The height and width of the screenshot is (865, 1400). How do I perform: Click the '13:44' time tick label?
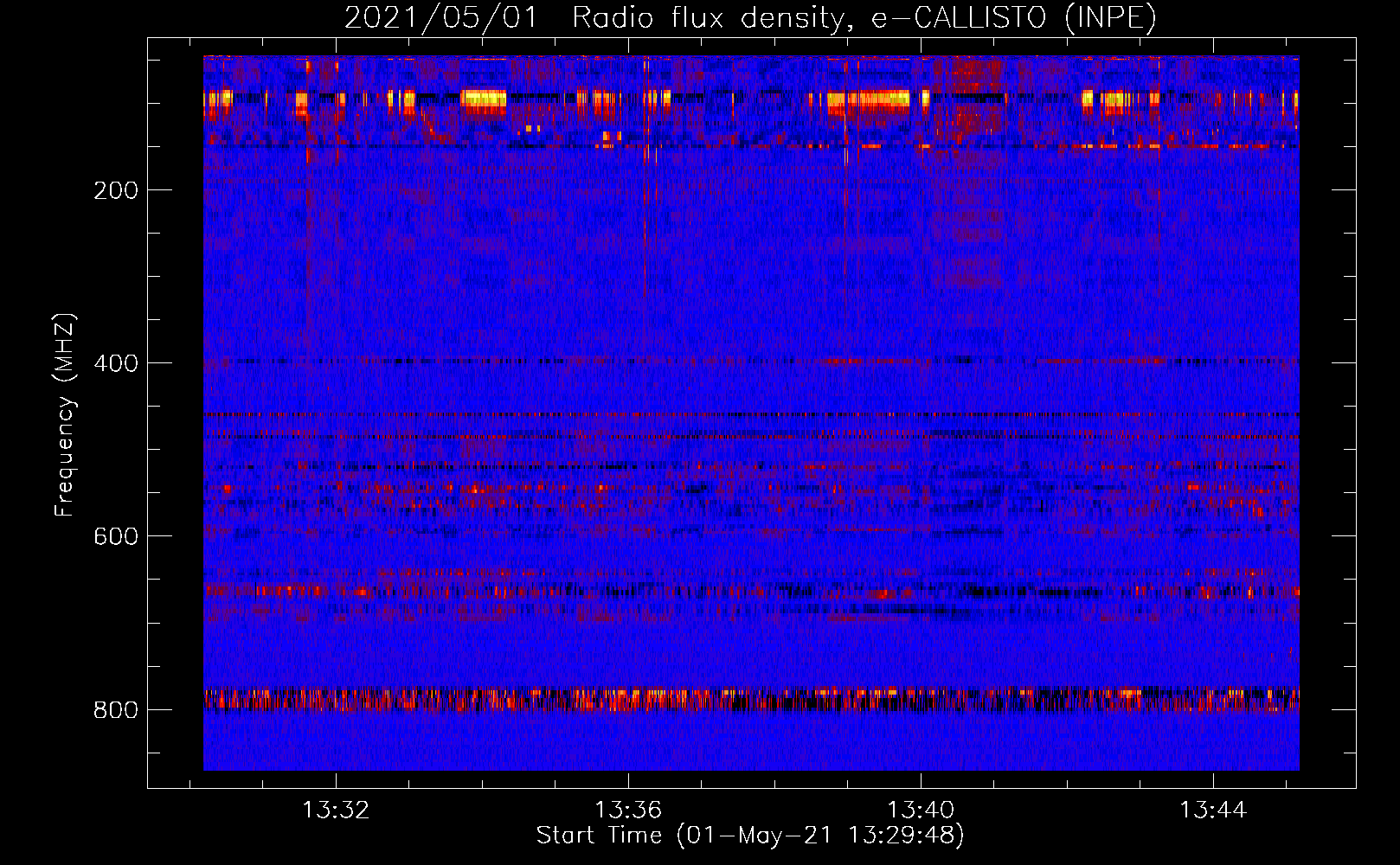point(1213,810)
